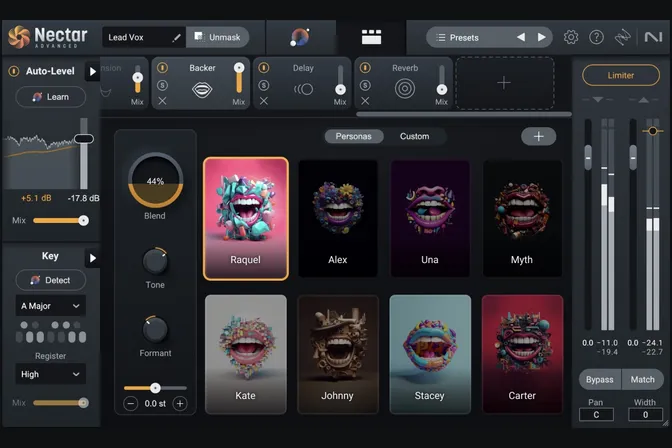Remove the Delay module with X
Screen dimensions: 672x448
(x=264, y=101)
